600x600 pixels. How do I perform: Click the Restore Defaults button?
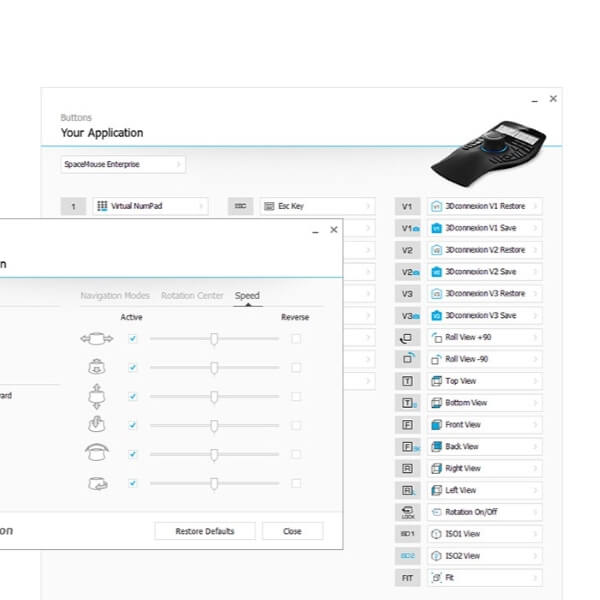[x=205, y=531]
